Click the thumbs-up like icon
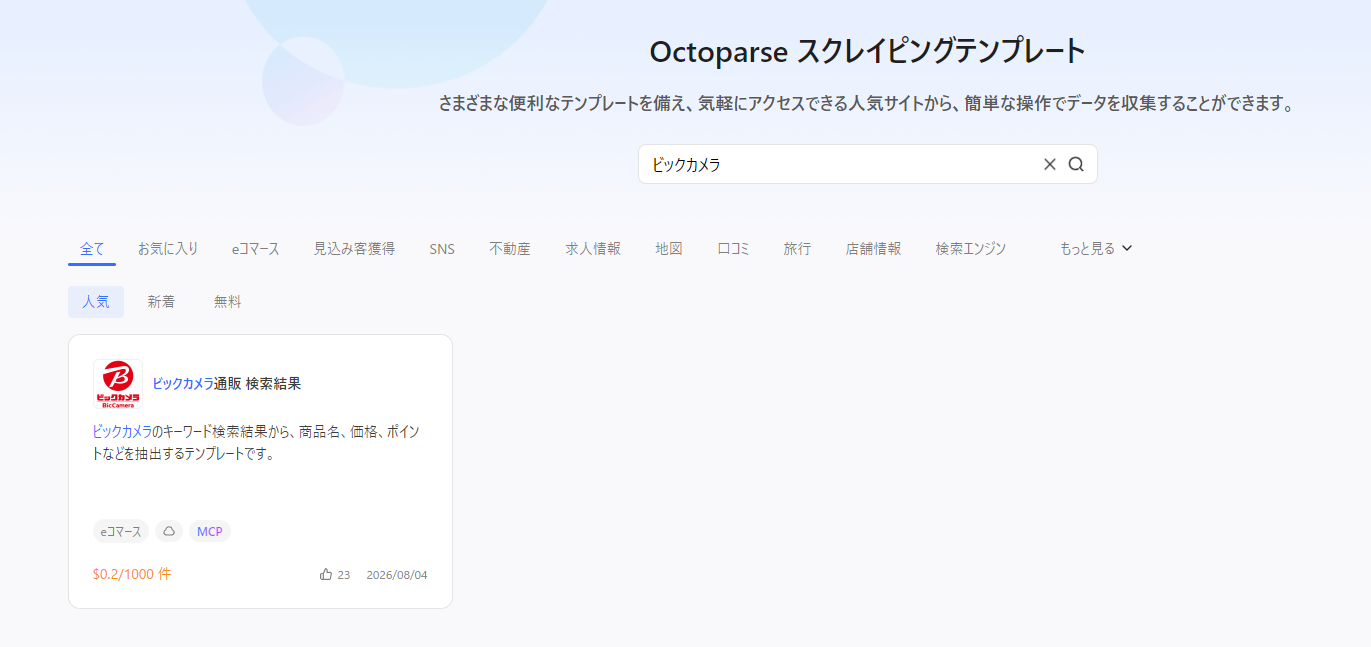Screen dimensions: 1371x647 coord(326,575)
